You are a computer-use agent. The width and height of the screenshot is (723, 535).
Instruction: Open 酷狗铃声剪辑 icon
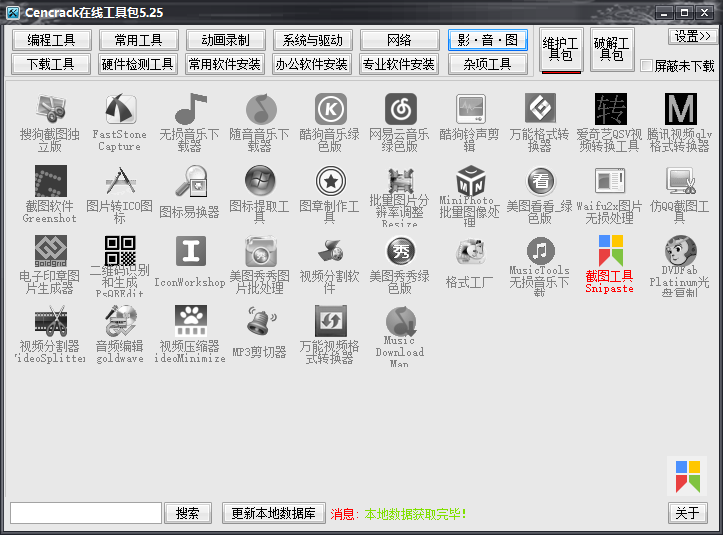tap(470, 109)
